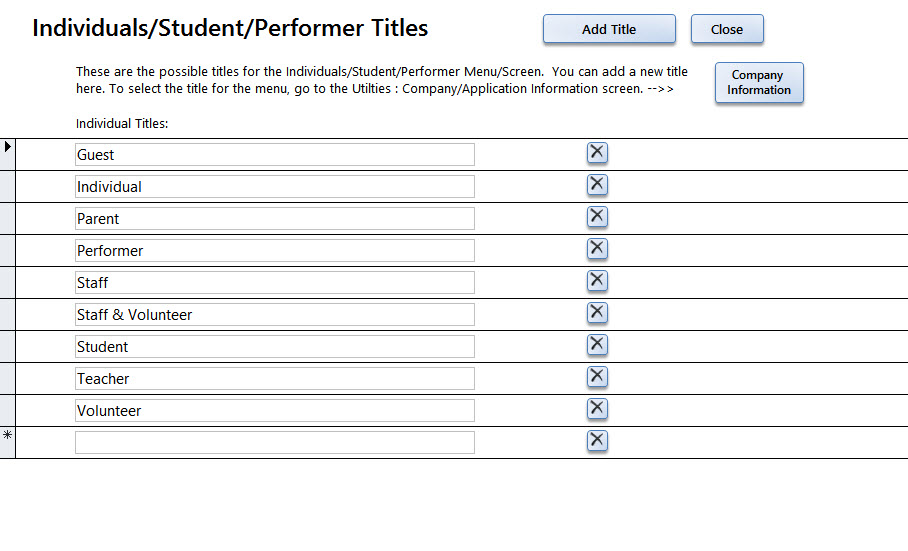Select the new record row marker
908x551 pixels.
tap(8, 443)
